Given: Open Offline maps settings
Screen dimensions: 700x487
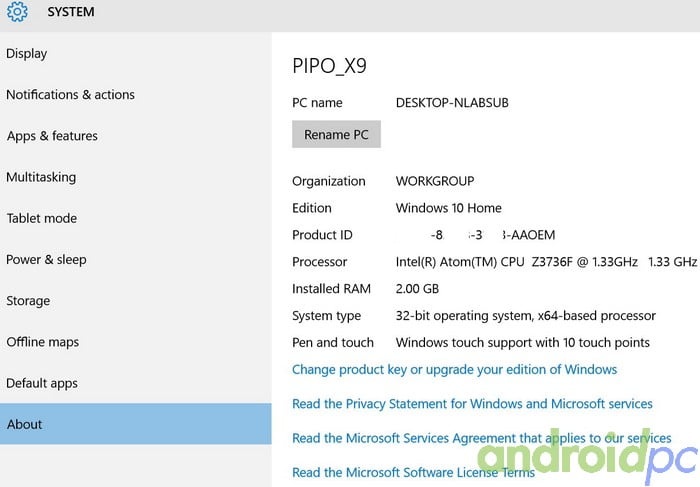Looking at the screenshot, I should point(42,342).
